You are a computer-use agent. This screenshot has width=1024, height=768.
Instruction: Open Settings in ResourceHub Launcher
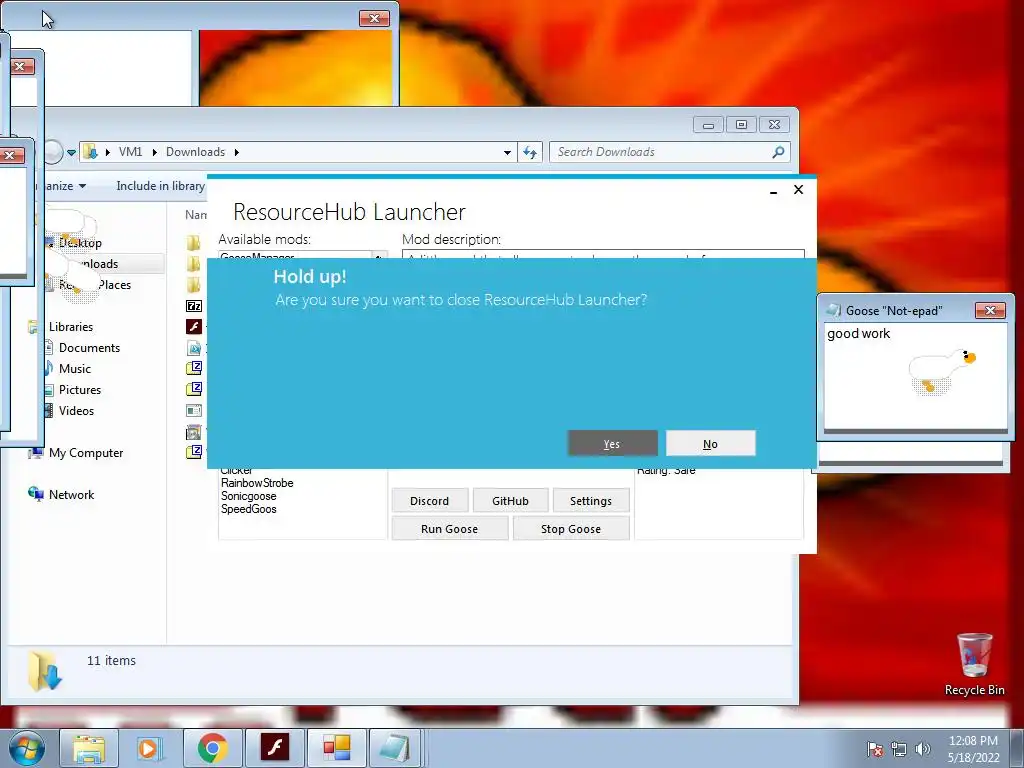(x=591, y=501)
